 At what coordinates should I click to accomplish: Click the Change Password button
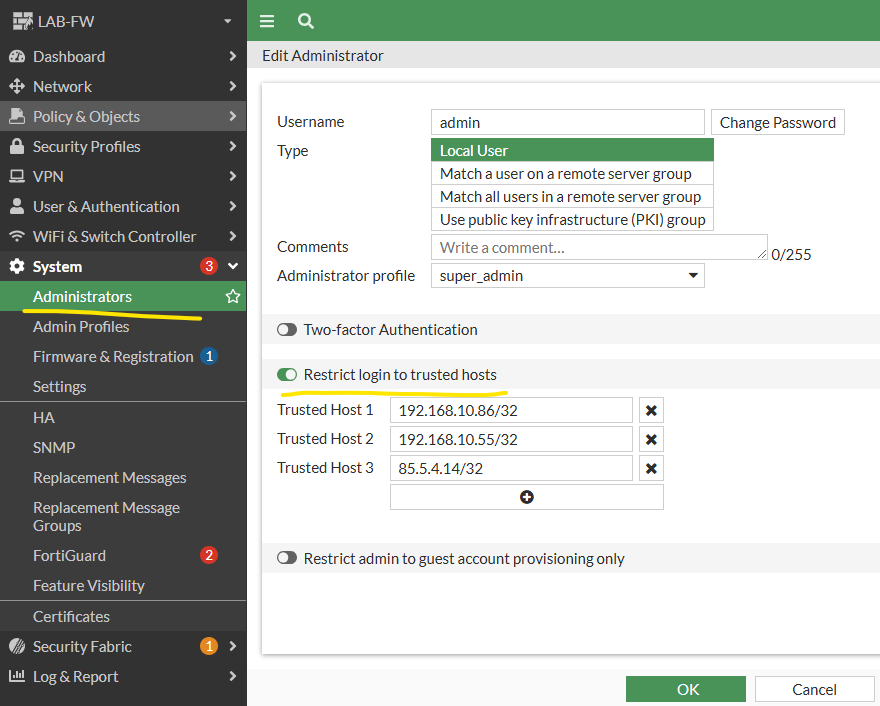pos(777,122)
